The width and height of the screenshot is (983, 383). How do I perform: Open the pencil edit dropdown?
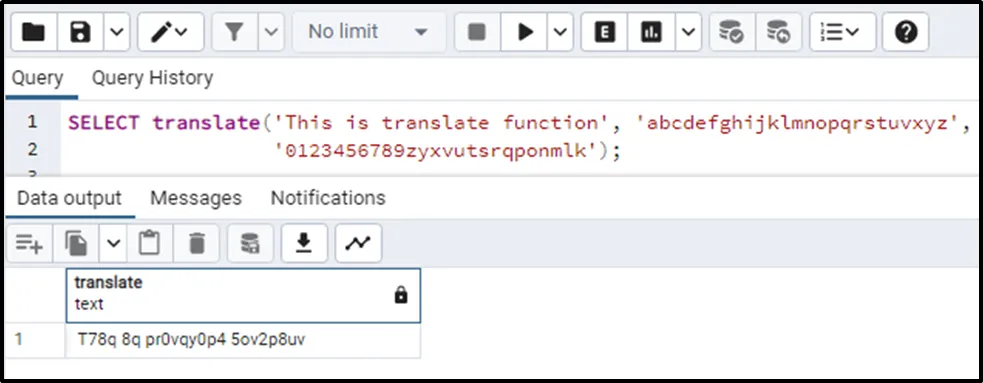pos(171,32)
